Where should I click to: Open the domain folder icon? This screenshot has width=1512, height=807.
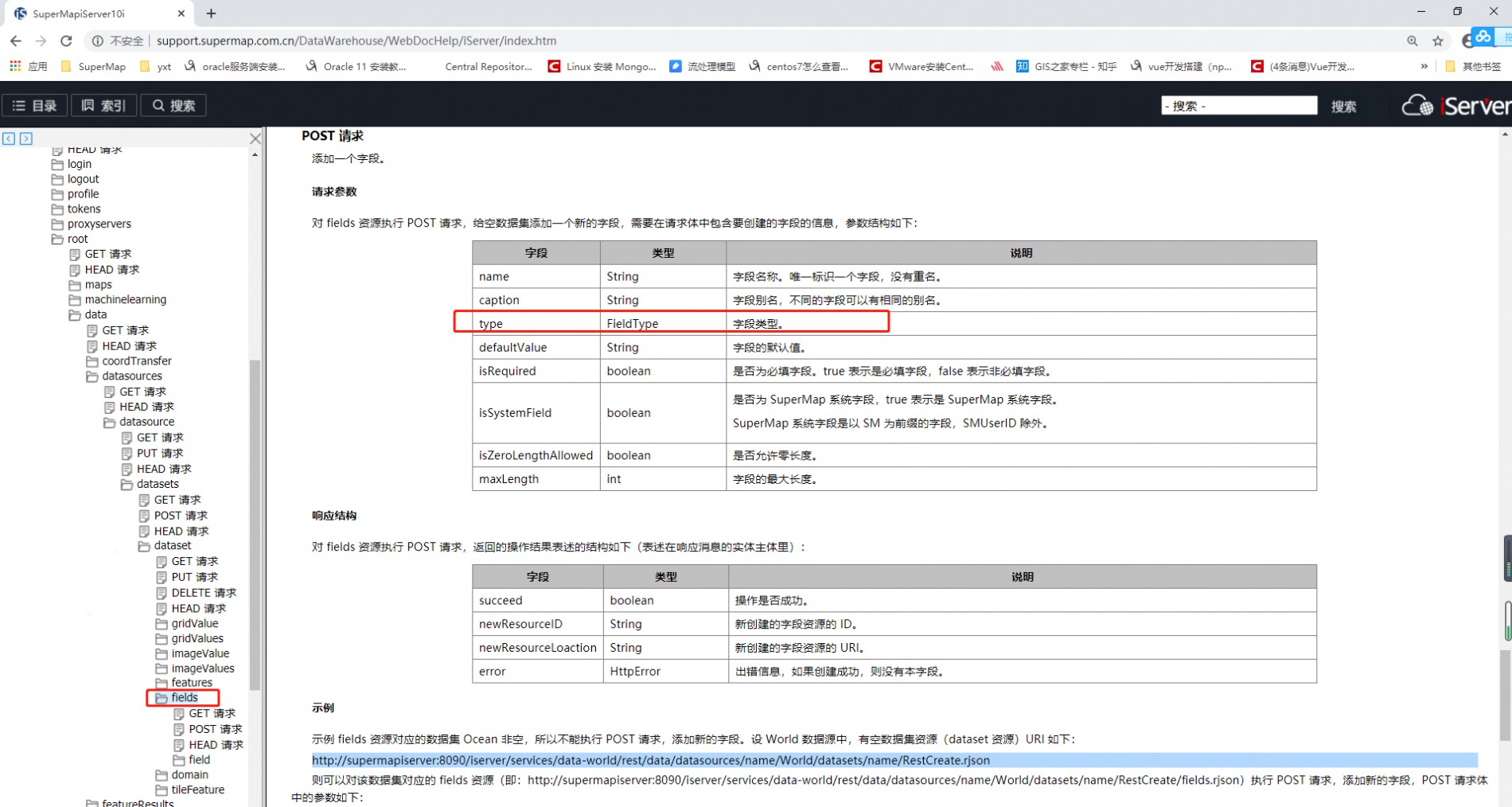tap(162, 775)
